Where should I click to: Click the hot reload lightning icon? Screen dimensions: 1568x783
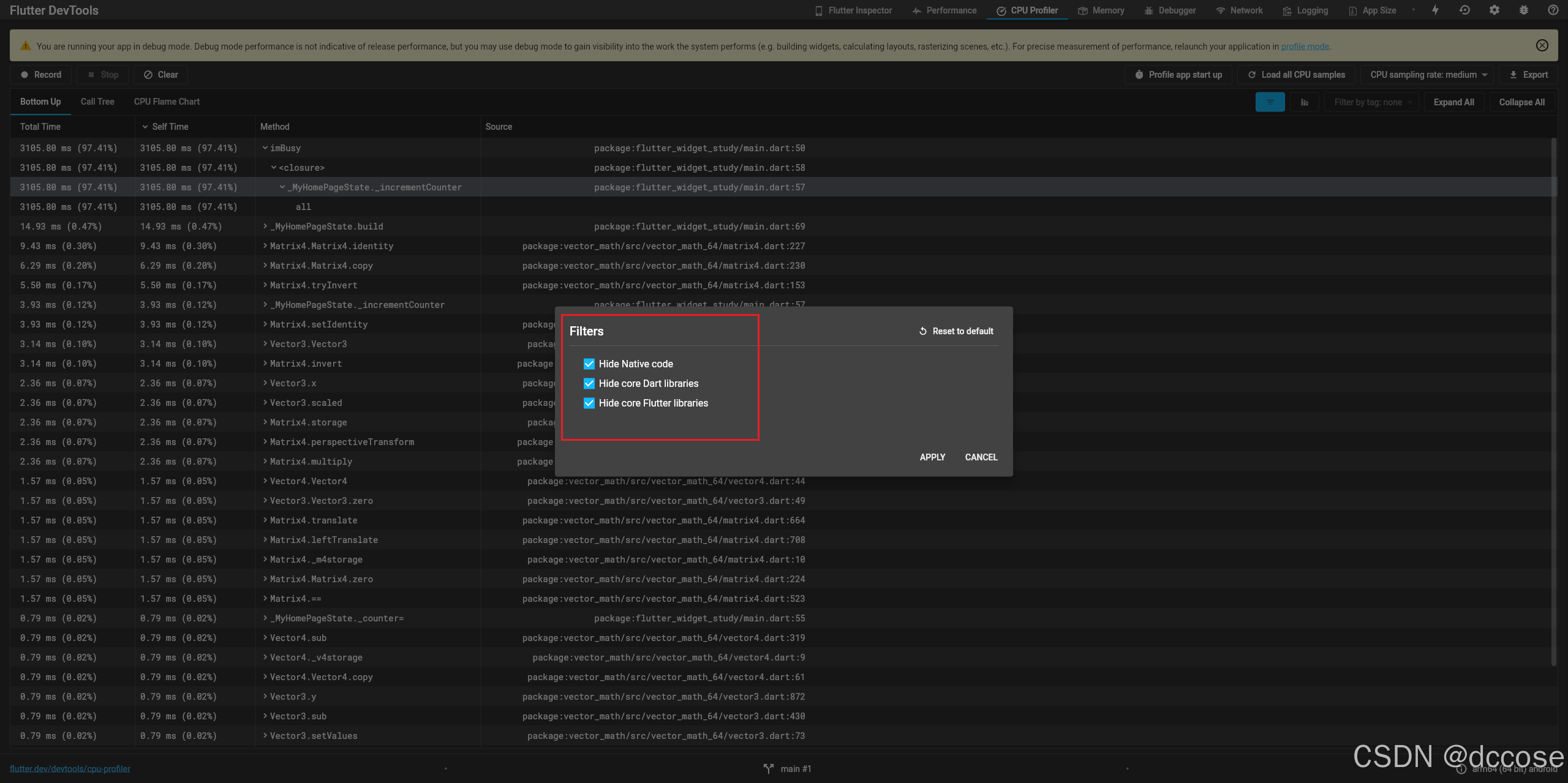click(x=1435, y=10)
